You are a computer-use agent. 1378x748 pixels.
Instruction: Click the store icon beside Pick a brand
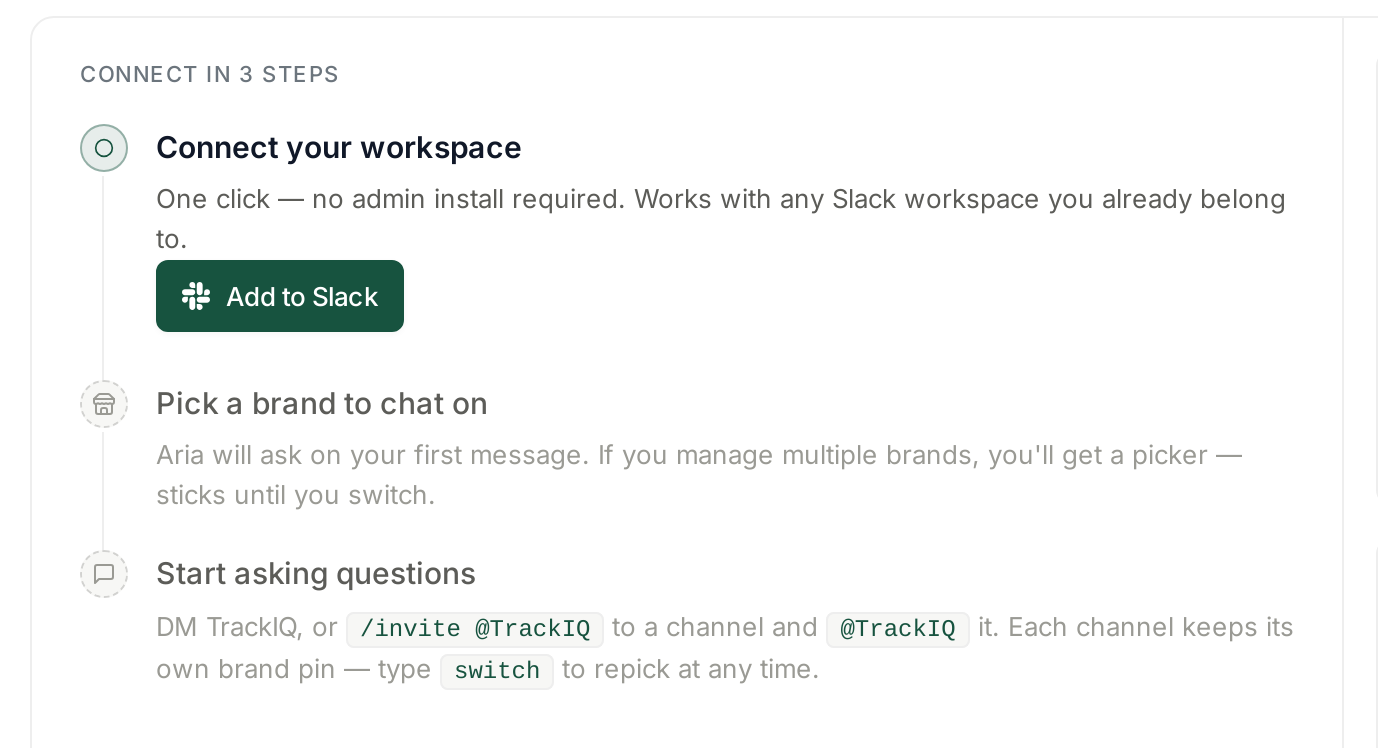[x=104, y=404]
